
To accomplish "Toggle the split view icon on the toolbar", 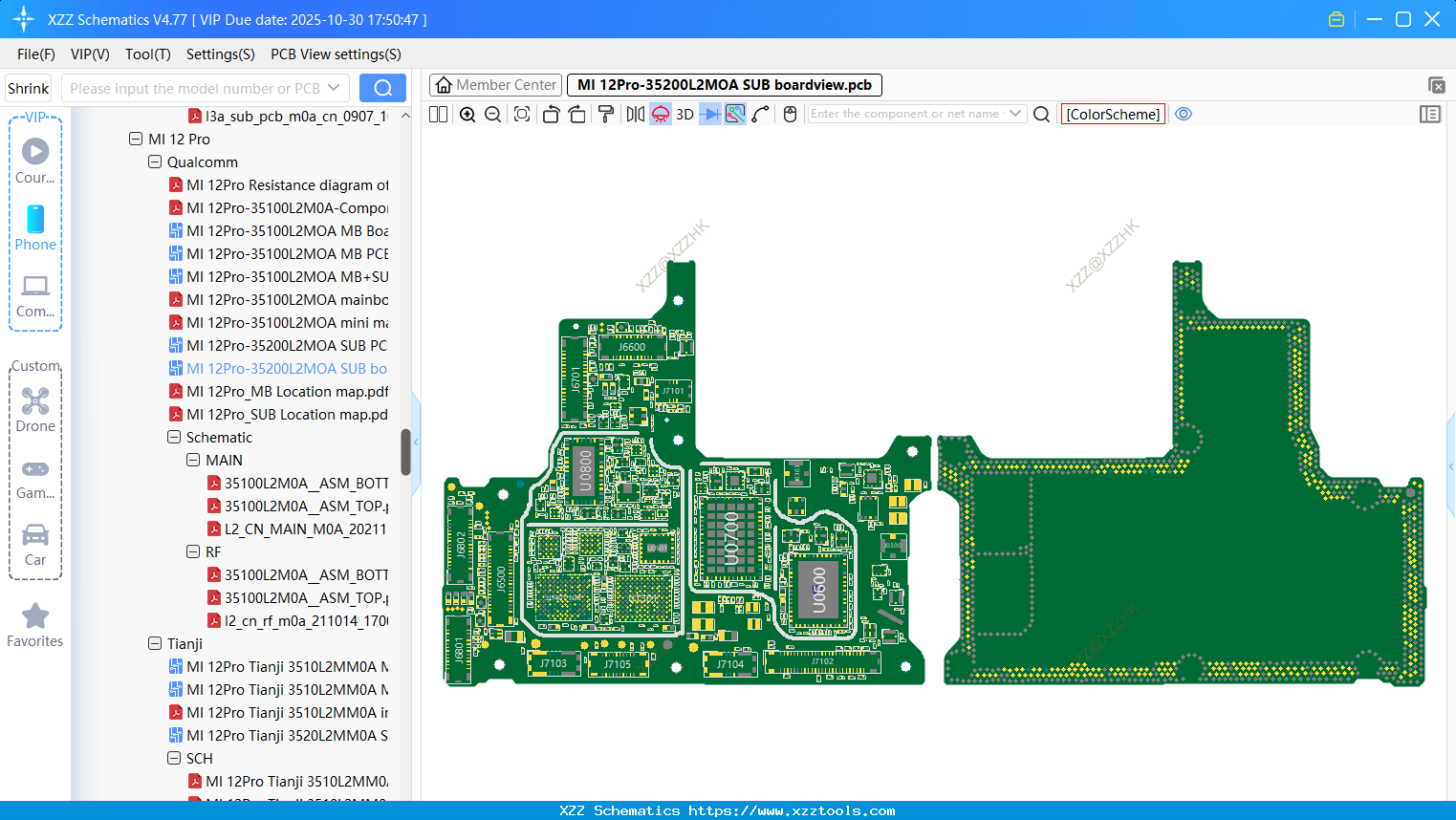I will [x=437, y=114].
